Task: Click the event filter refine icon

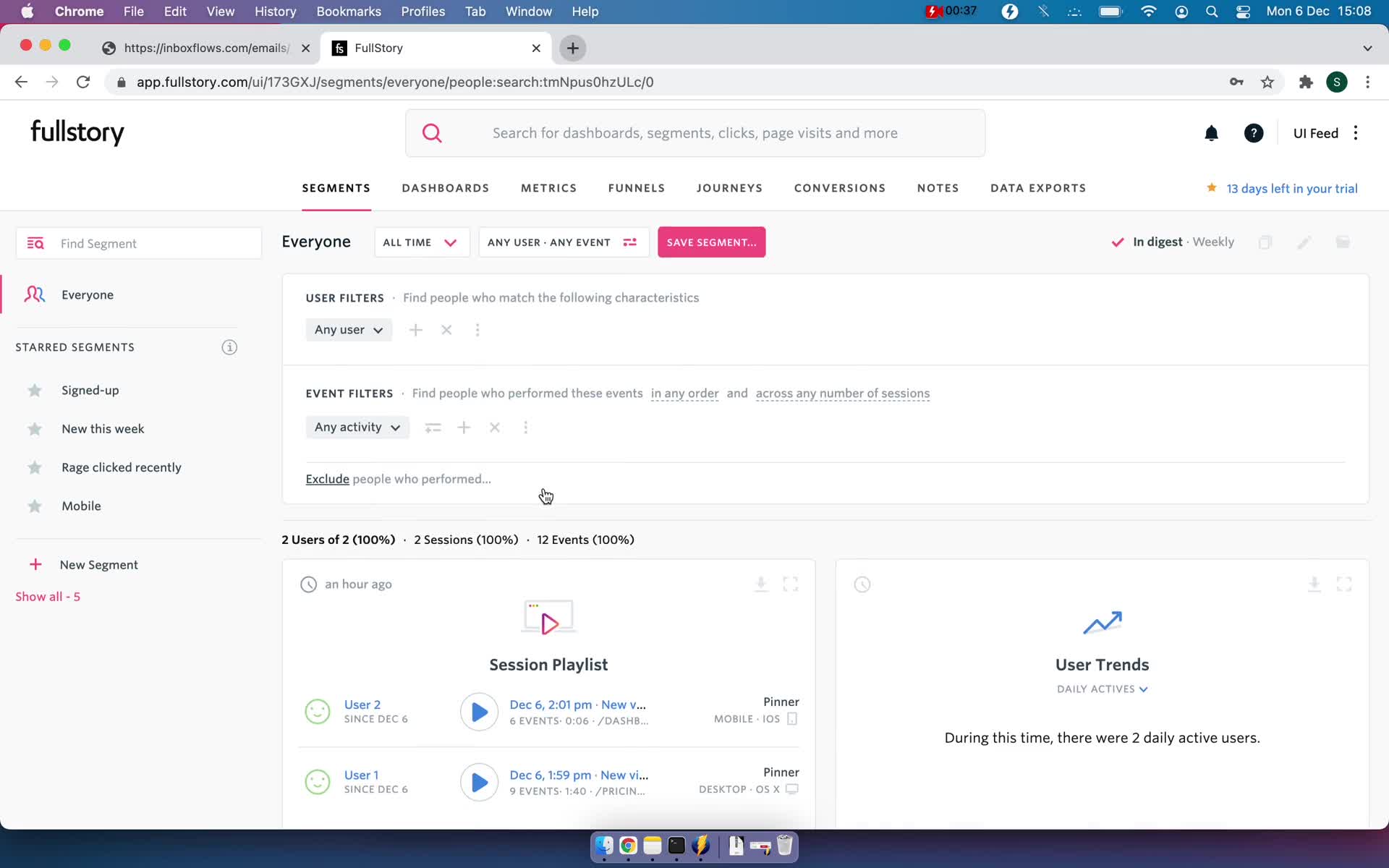Action: click(x=433, y=427)
